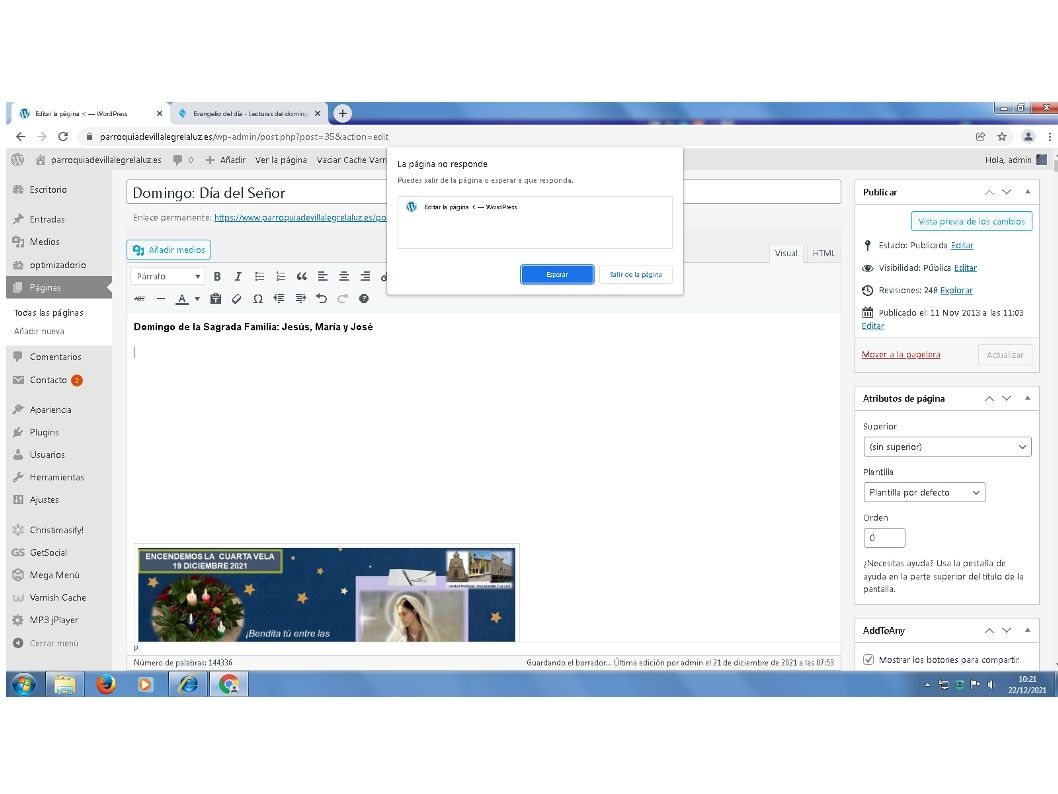The height and width of the screenshot is (794, 1058).
Task: Open Varnish Cache in the sidebar
Action: [x=59, y=598]
